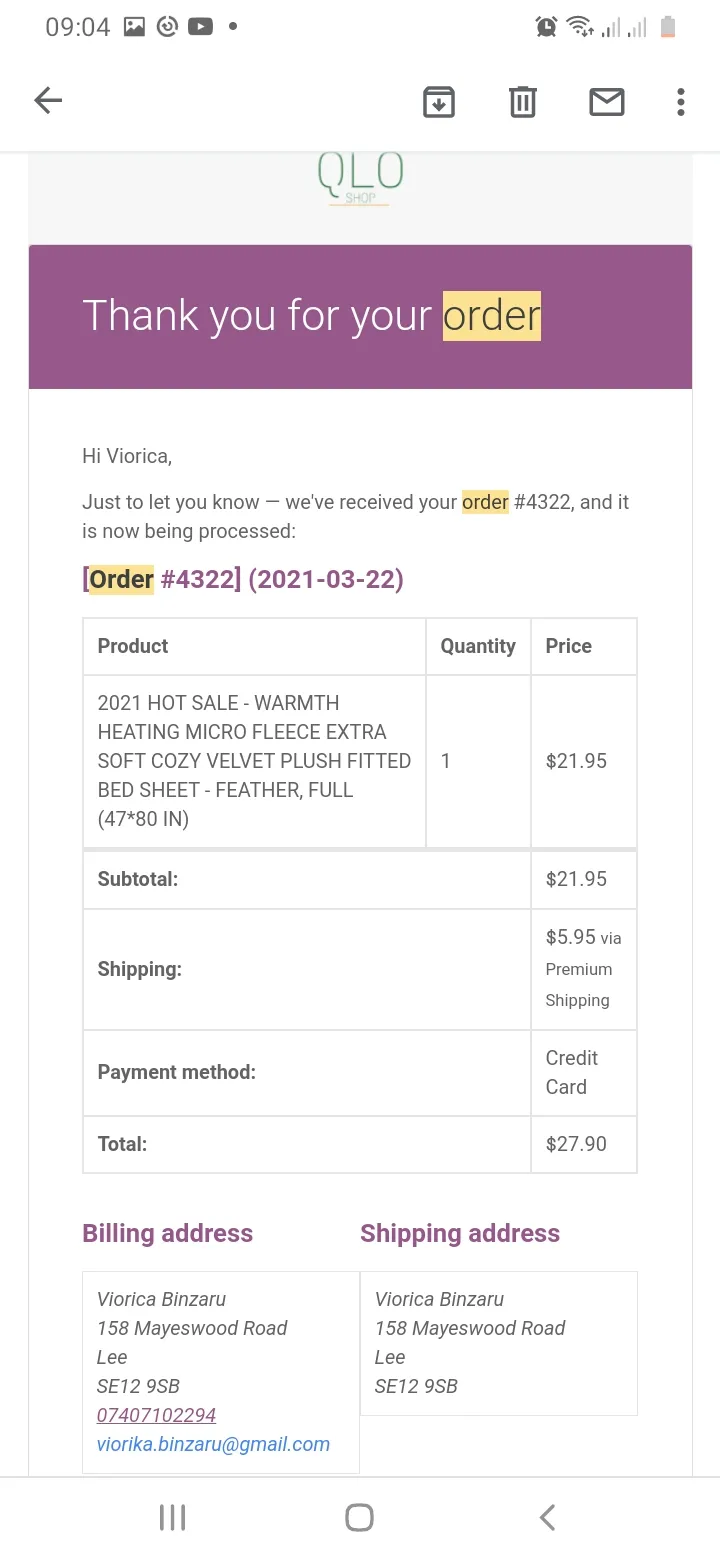720x1560 pixels.
Task: Tap the Android navigation back chevron
Action: click(547, 1518)
